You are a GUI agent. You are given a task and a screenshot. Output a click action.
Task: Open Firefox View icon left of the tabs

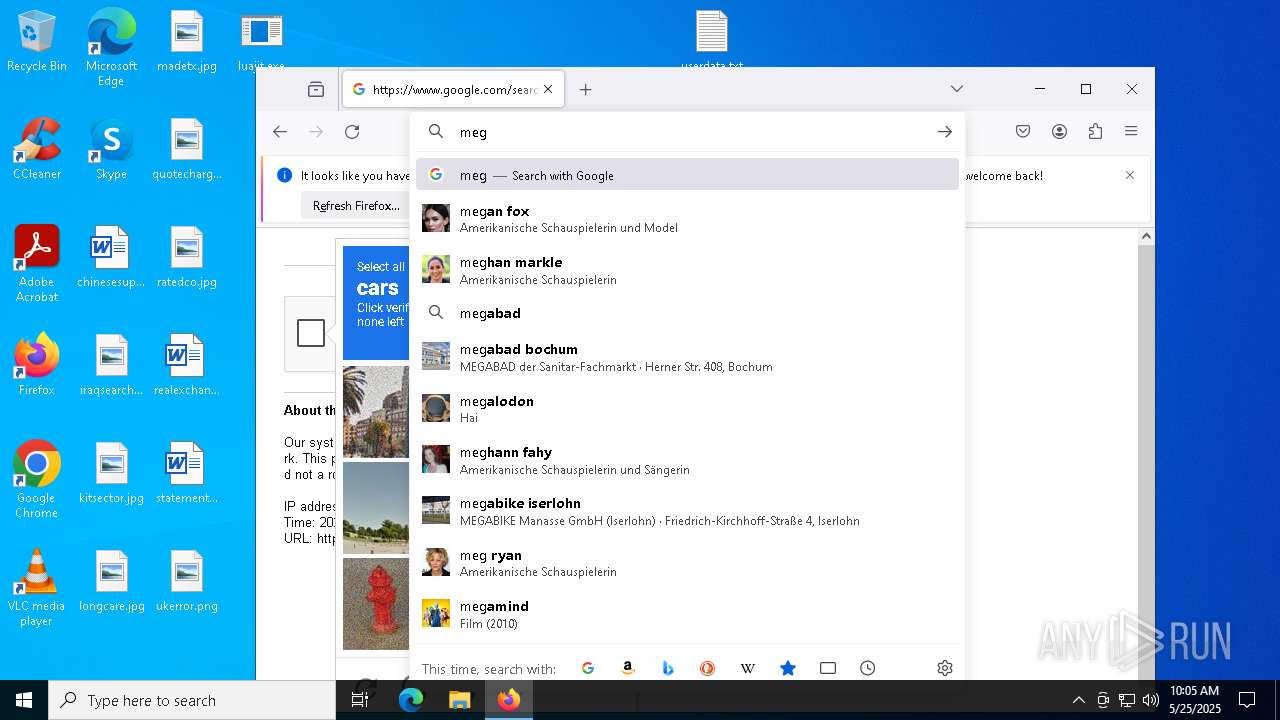coord(316,89)
